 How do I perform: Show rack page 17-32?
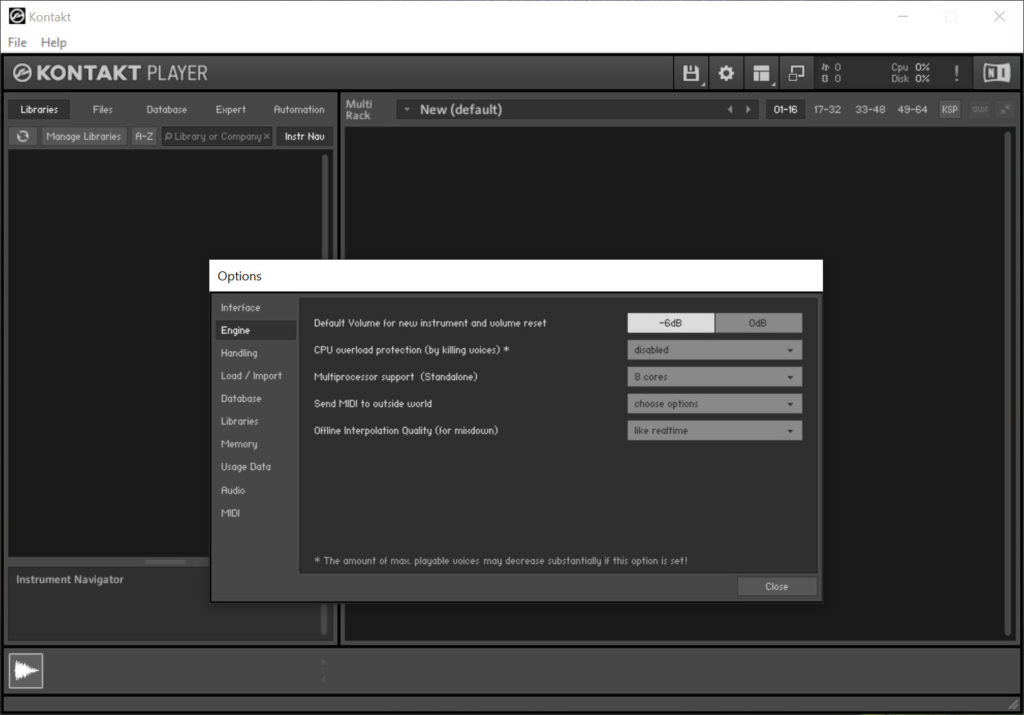(x=827, y=110)
